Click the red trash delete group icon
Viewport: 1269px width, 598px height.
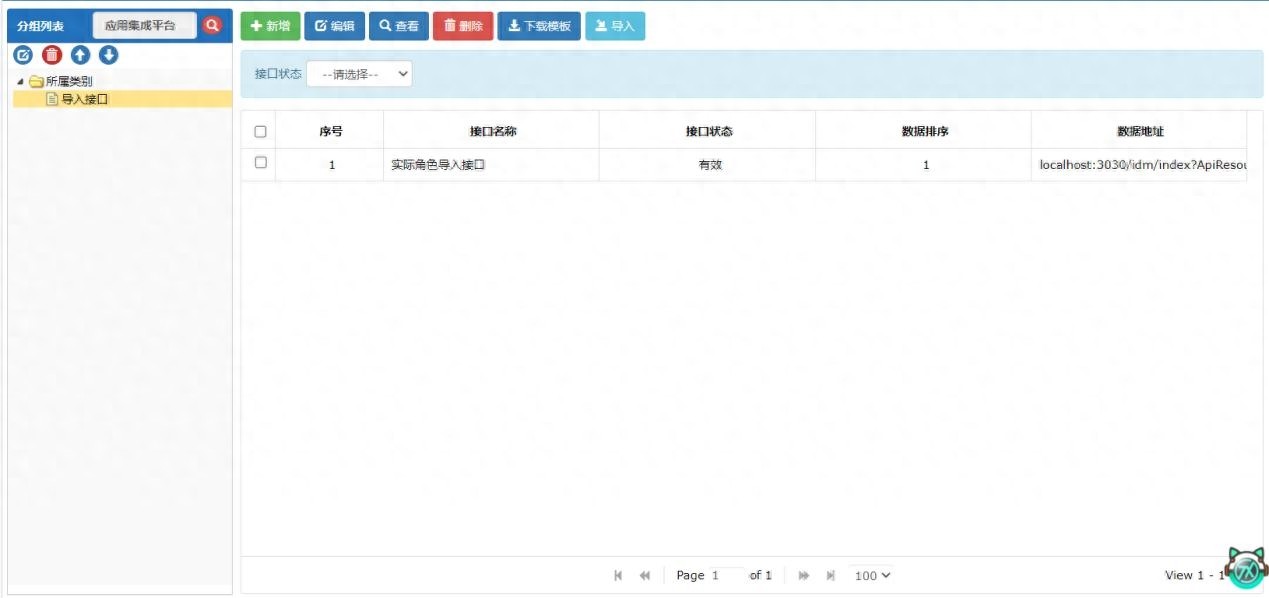(52, 55)
